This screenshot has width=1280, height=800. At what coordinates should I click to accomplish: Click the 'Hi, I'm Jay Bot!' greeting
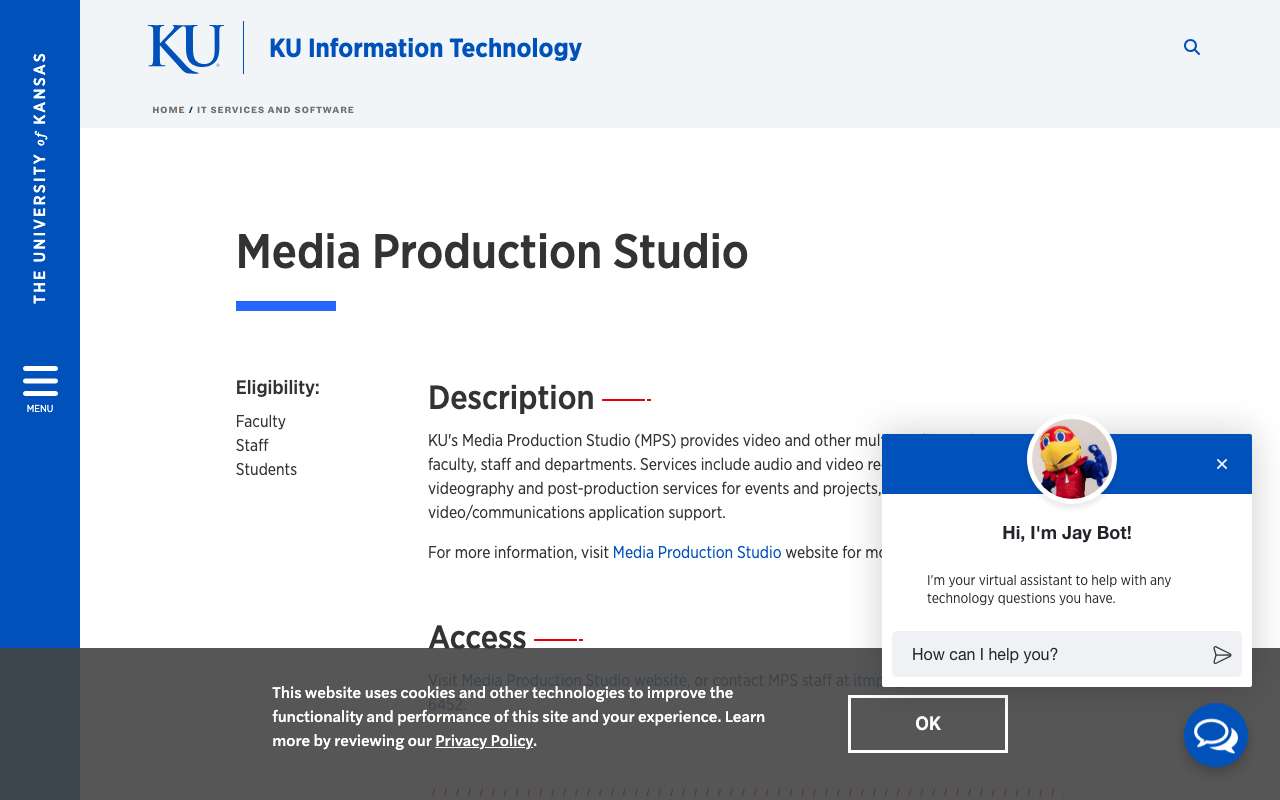click(1067, 533)
